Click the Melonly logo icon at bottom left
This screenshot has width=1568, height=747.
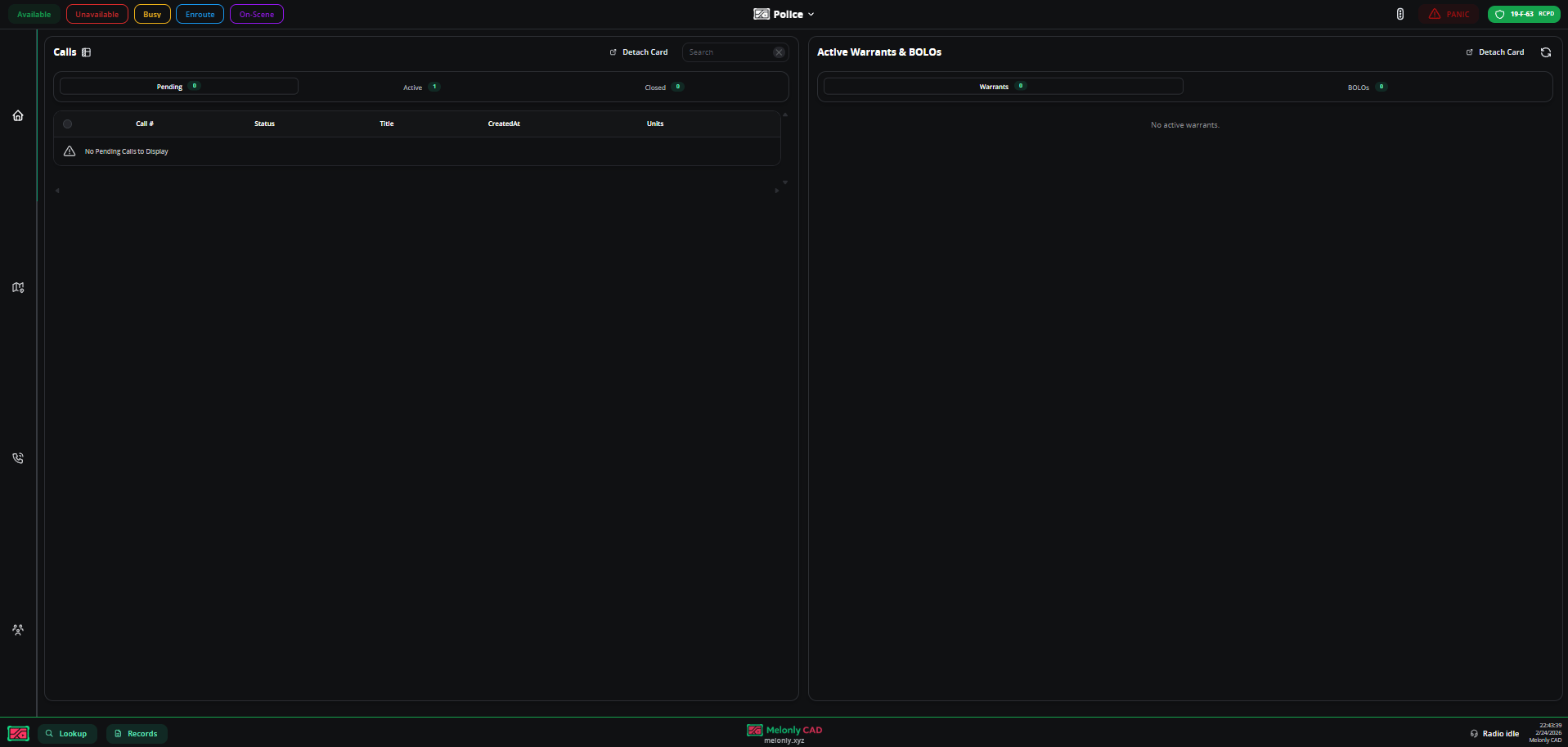18,733
